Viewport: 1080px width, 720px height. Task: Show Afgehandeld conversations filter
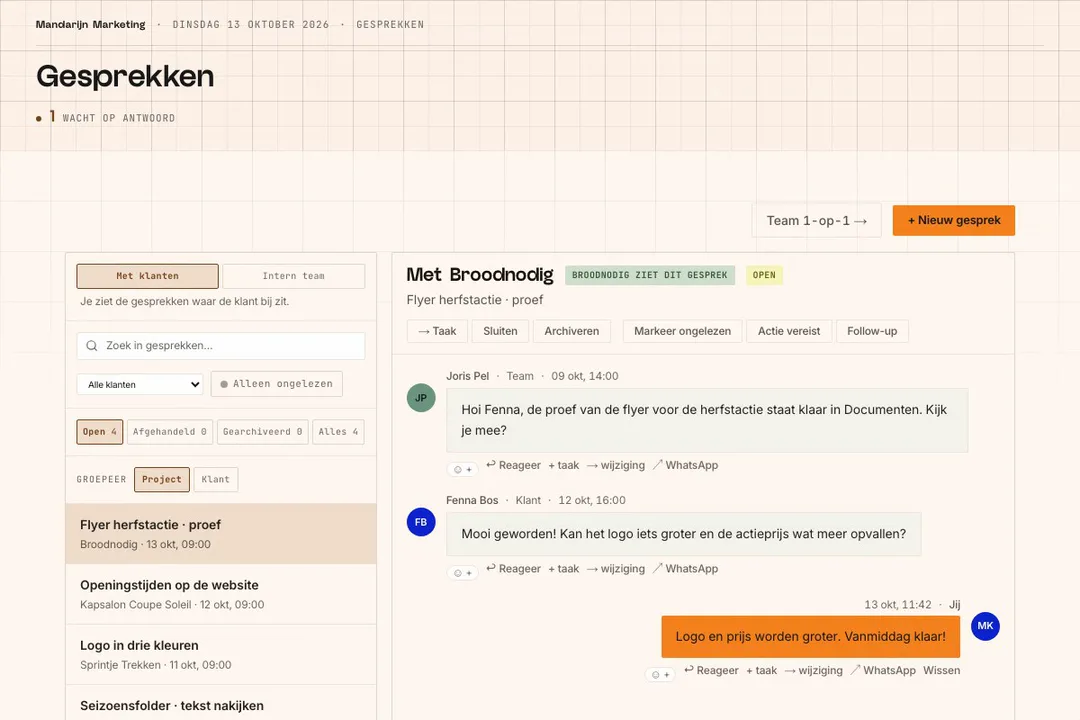pyautogui.click(x=169, y=432)
